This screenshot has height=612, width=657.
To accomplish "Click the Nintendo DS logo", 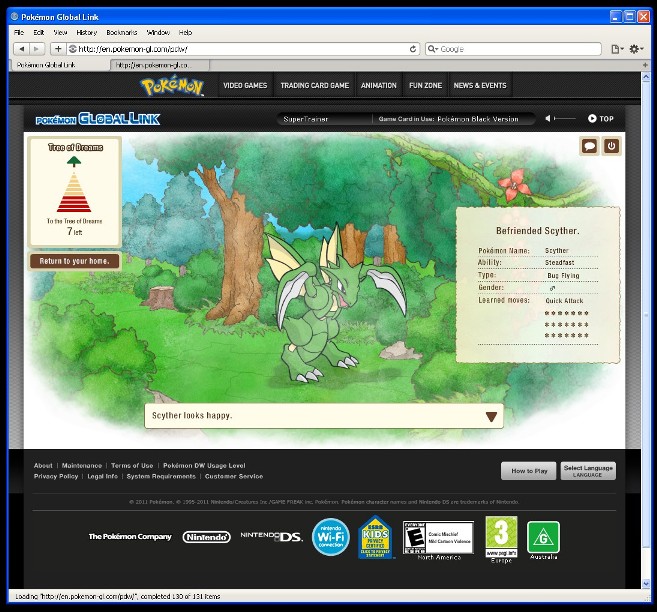I will pyautogui.click(x=271, y=537).
